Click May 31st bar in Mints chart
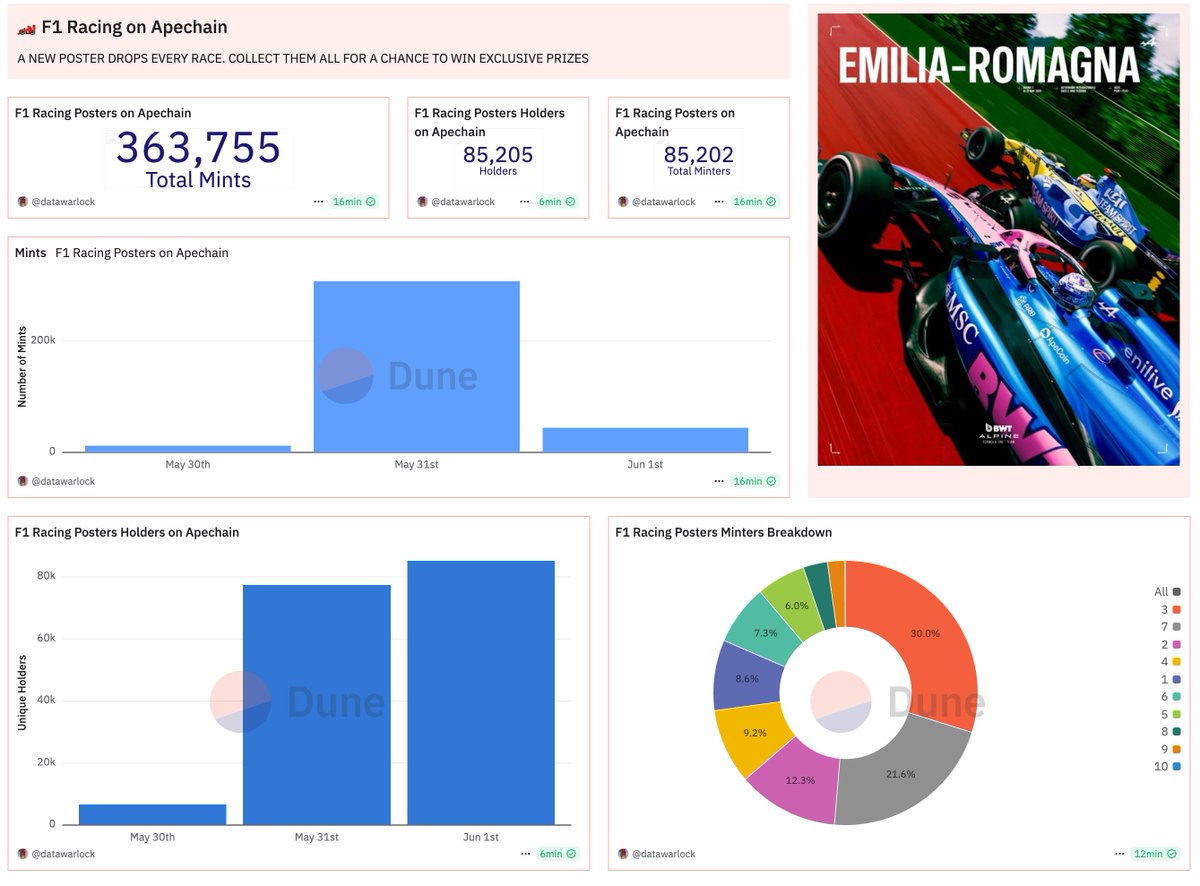Viewport: 1200px width, 886px height. click(417, 367)
